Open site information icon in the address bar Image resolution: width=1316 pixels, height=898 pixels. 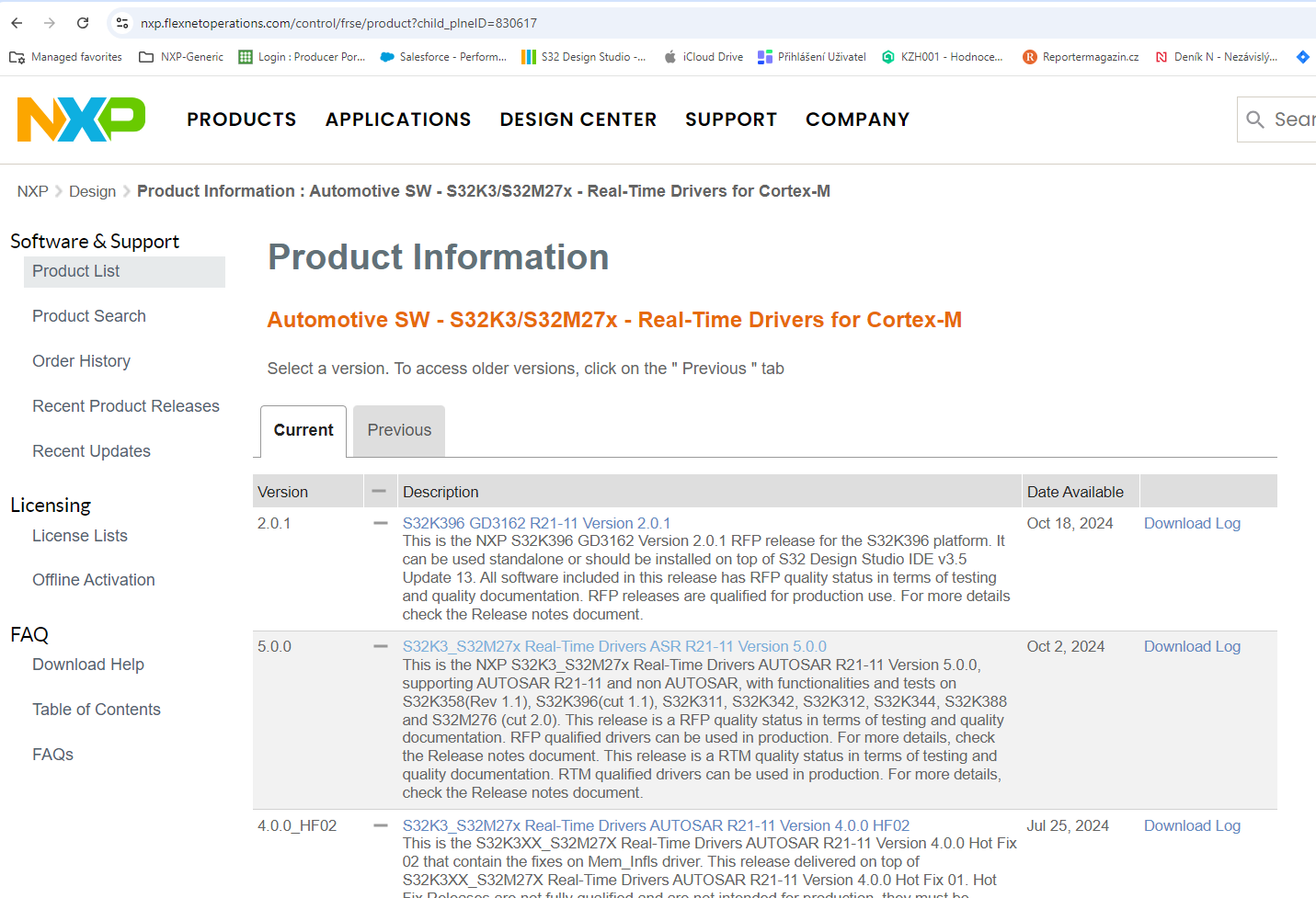pos(122,23)
